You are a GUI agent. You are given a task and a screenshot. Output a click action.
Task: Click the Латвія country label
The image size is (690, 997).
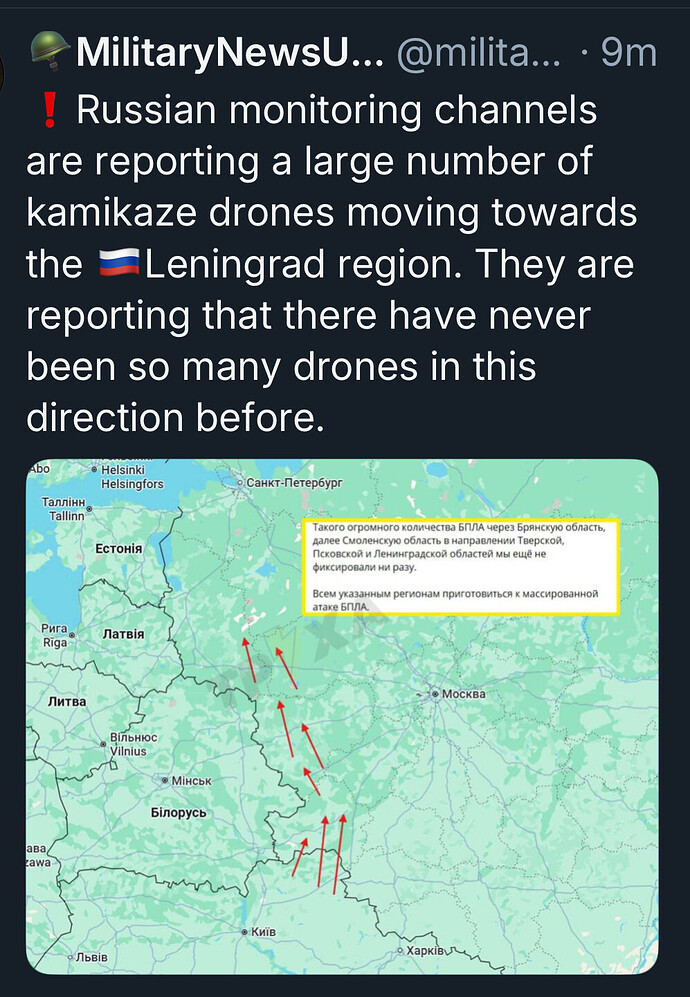pyautogui.click(x=124, y=634)
